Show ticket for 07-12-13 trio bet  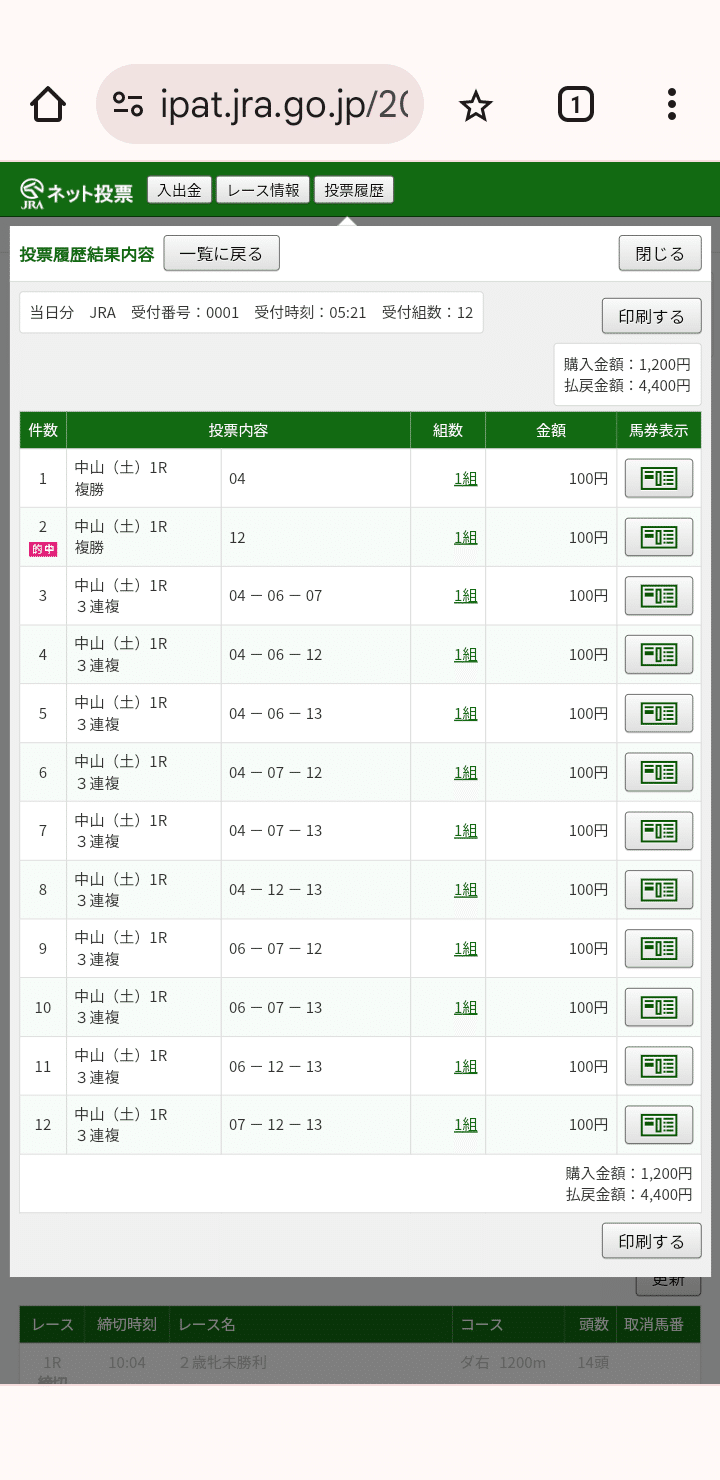658,1125
